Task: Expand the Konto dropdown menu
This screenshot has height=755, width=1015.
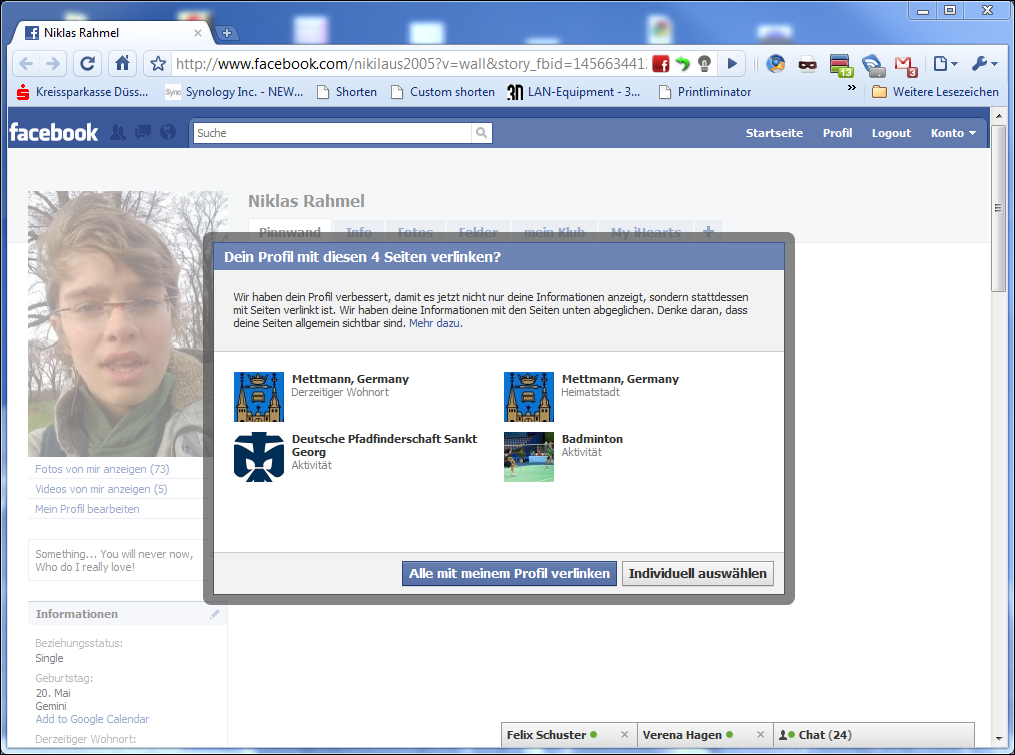Action: [953, 133]
